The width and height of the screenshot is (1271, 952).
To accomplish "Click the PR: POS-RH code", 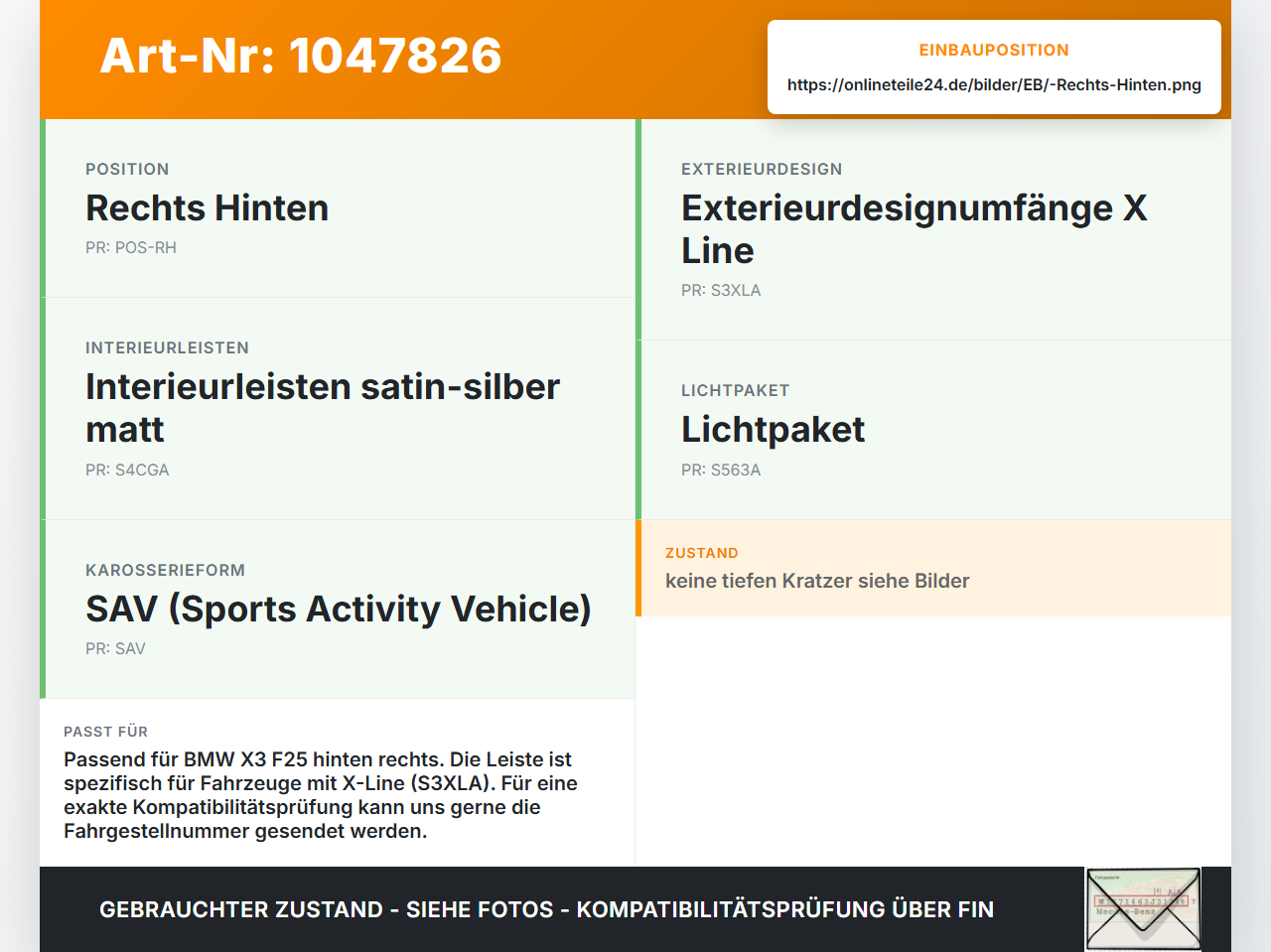I will pyautogui.click(x=131, y=247).
